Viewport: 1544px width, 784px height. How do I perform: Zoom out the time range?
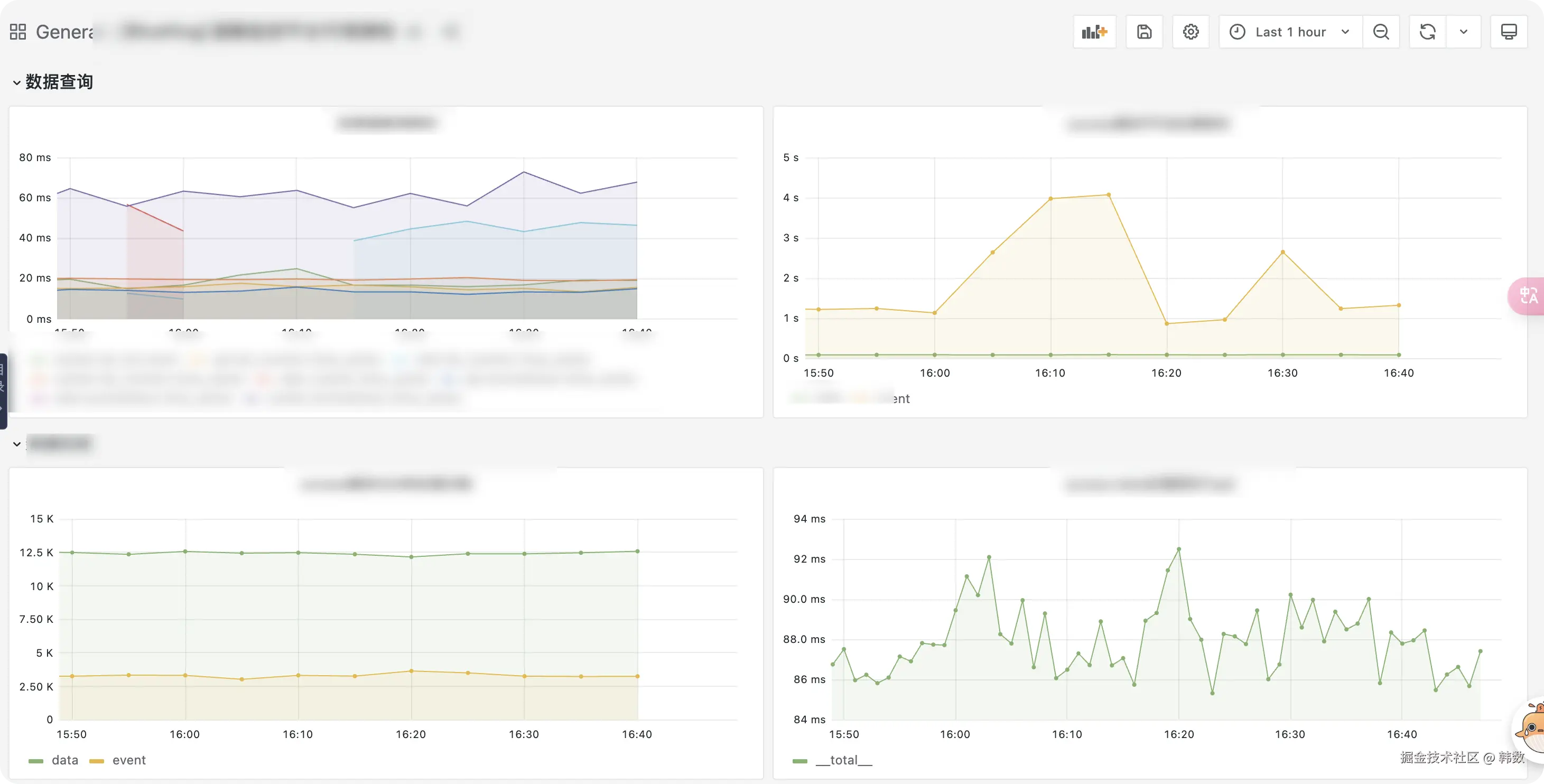pyautogui.click(x=1381, y=32)
